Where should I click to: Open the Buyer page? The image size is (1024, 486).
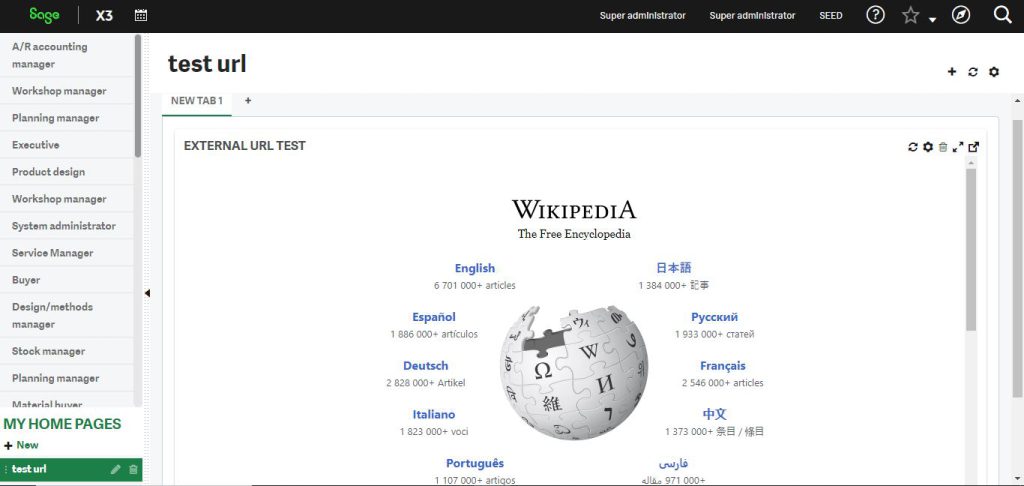click(x=67, y=280)
